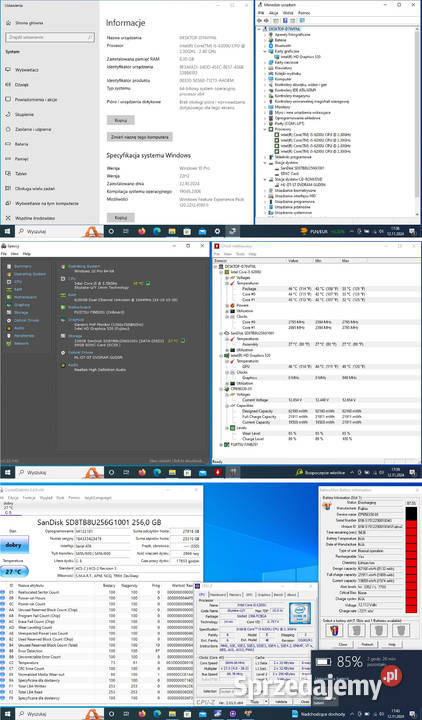This screenshot has width=422, height=720.
Task: Open Pamięć storage settings icon
Action: [x=8, y=159]
